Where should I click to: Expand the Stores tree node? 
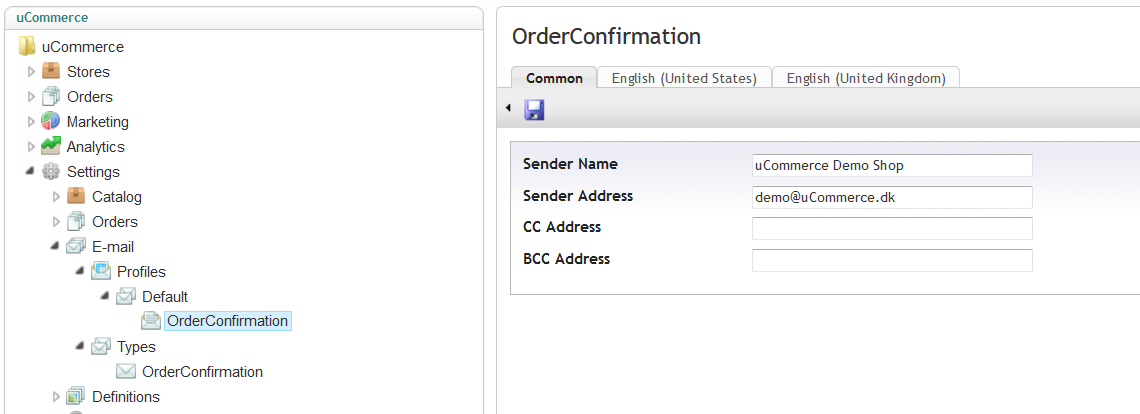coord(31,72)
